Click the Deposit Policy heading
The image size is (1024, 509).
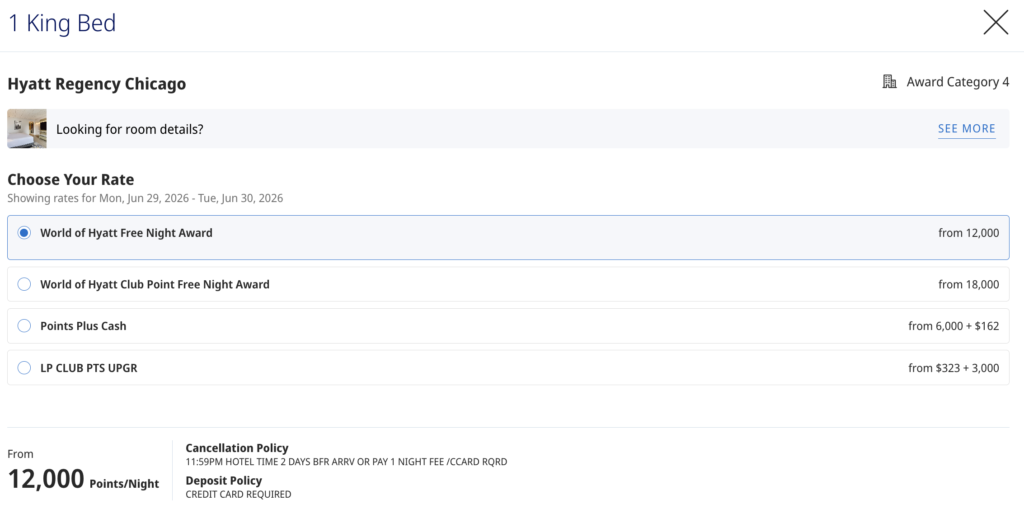pyautogui.click(x=223, y=481)
